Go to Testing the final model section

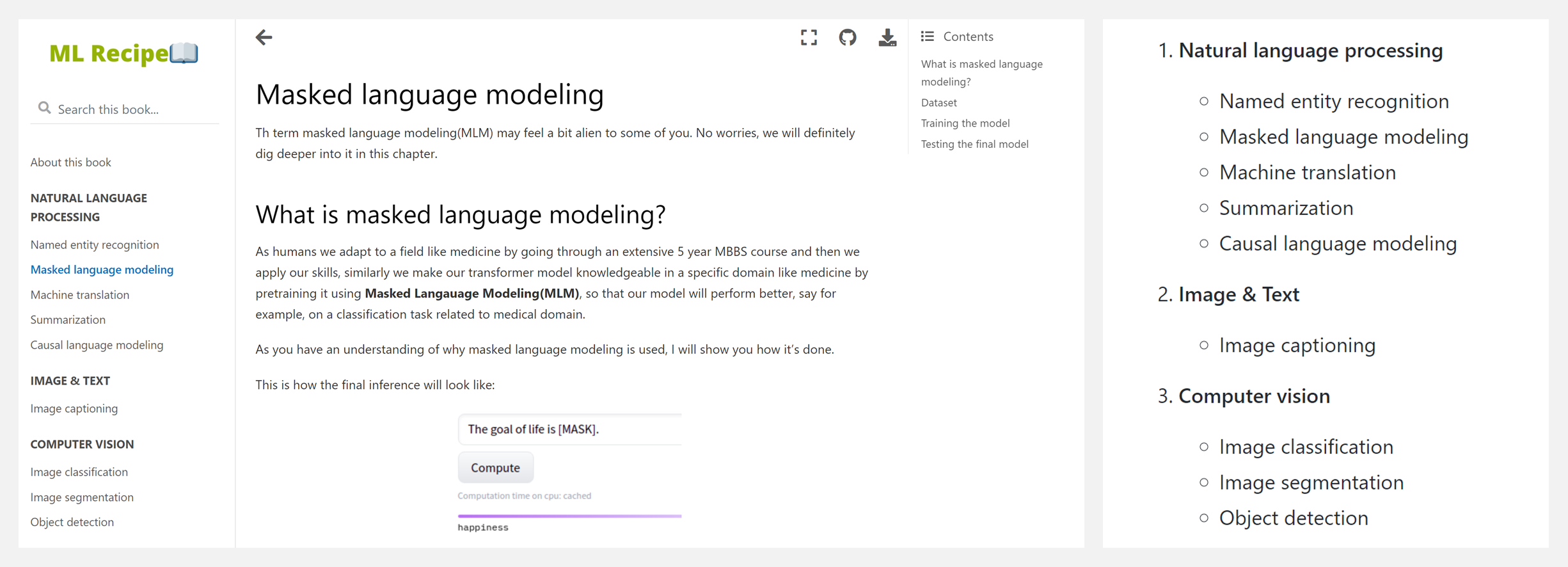point(975,145)
